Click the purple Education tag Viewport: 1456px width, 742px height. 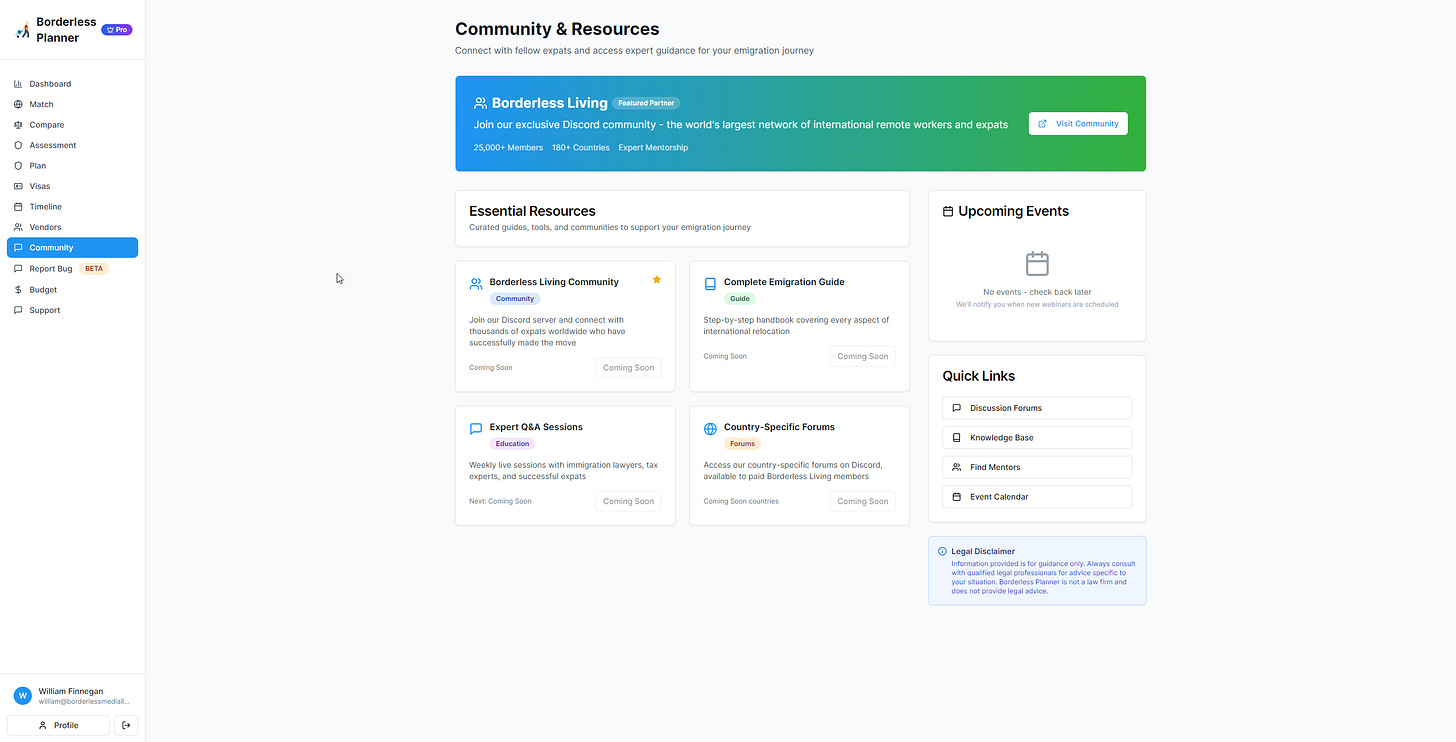point(512,444)
